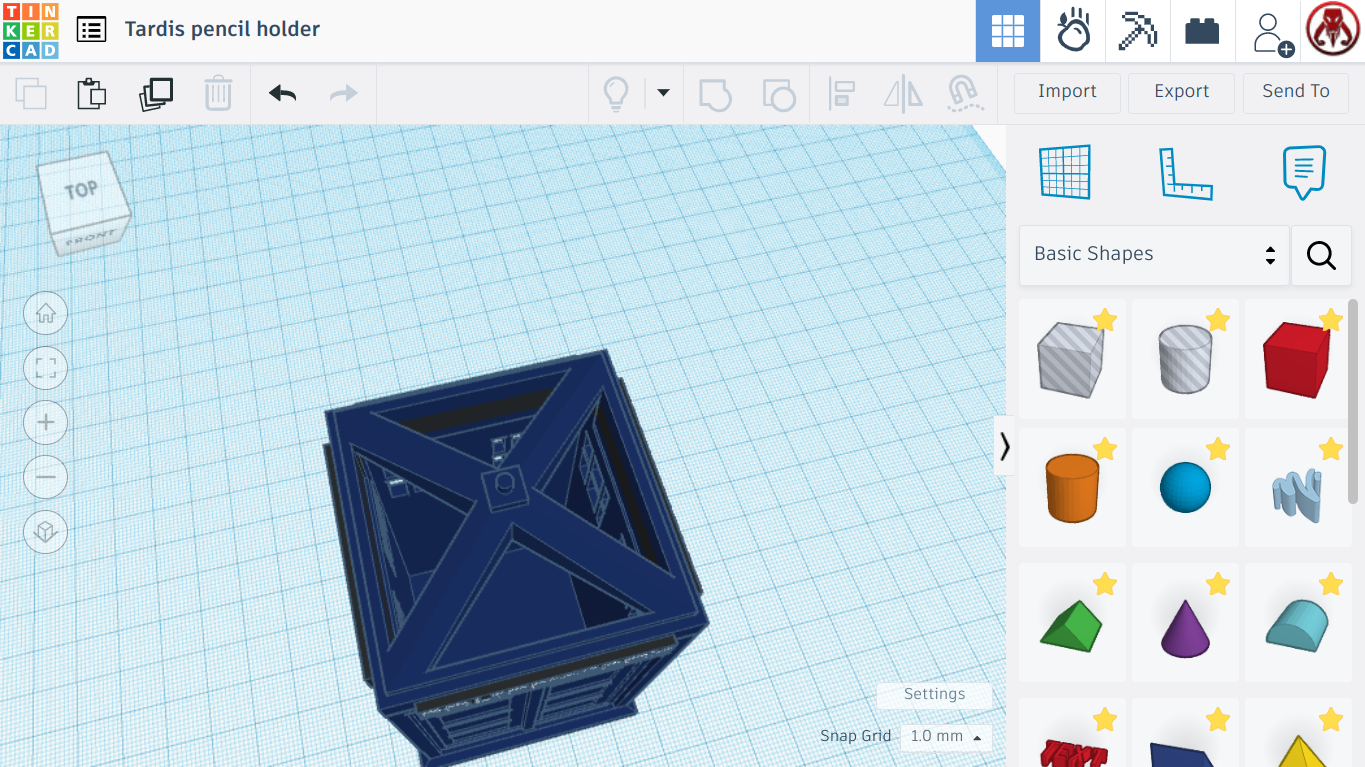Viewport: 1365px width, 767px height.
Task: Reset to Home view
Action: coord(45,314)
